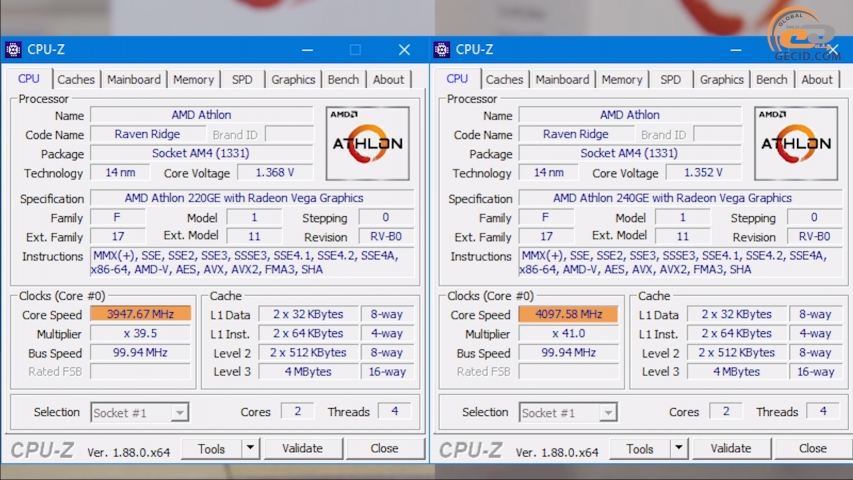Select the SPD tab in left window
Viewport: 853px width, 480px height.
(242, 79)
